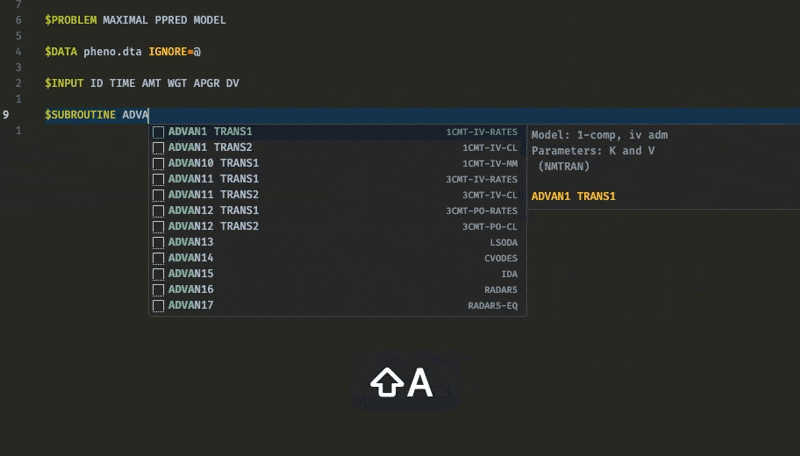
Task: Place cursor after $SUBROUTINE ADVA text
Action: tap(148, 115)
